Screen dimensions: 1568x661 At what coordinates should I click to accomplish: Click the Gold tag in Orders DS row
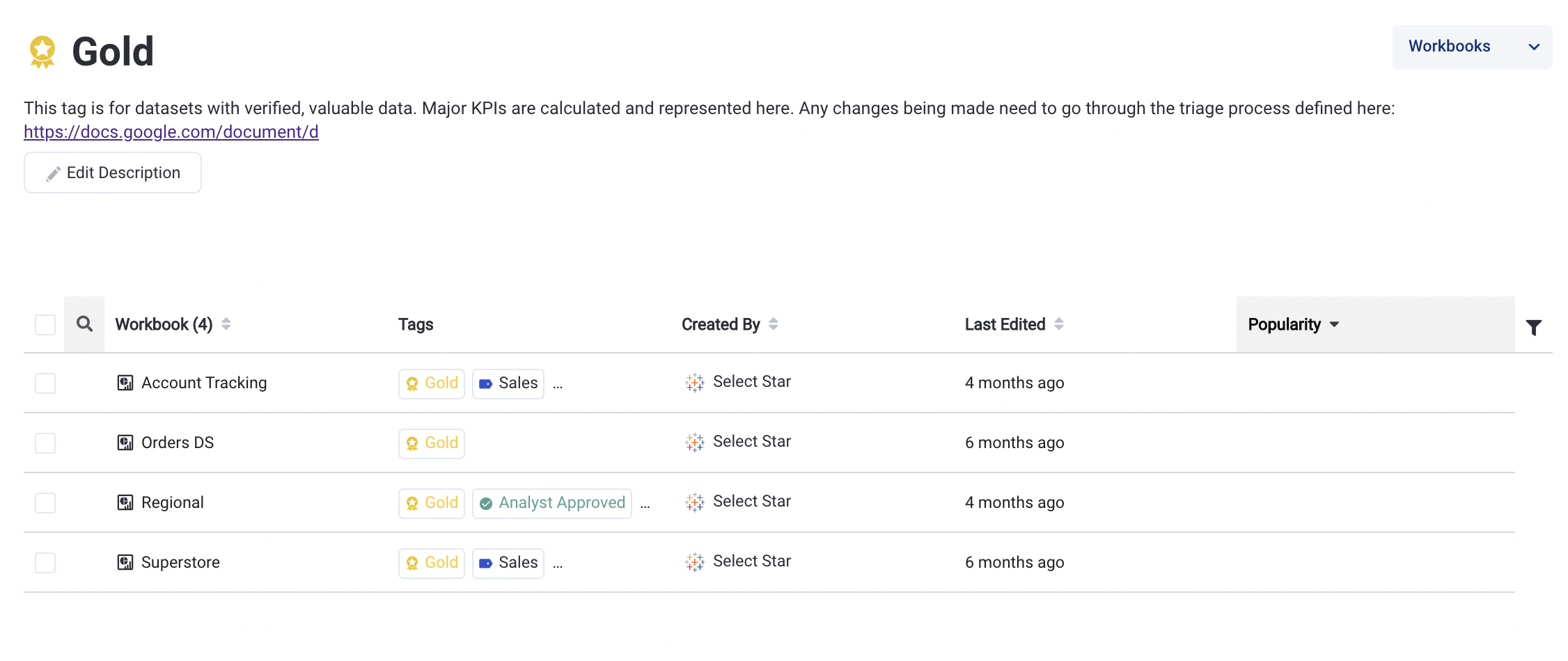pyautogui.click(x=432, y=443)
